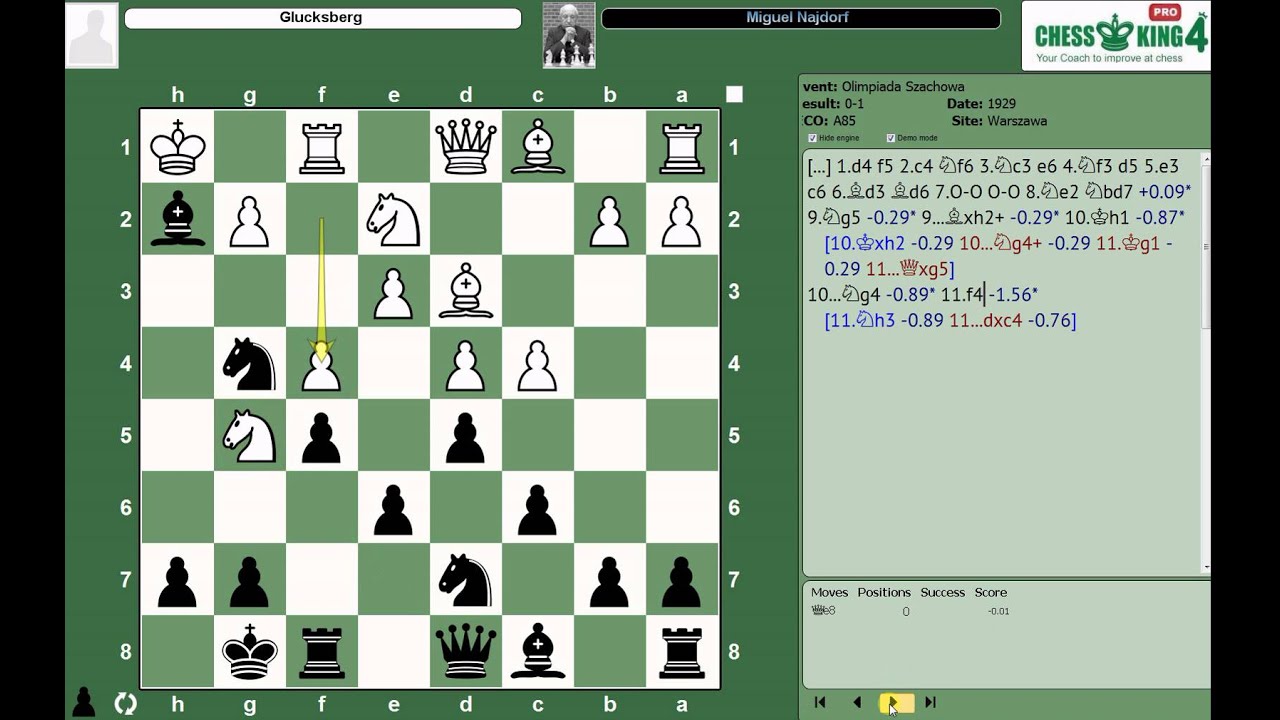Screen dimensions: 1280x720
Task: Jump to the last move of the game
Action: [x=930, y=703]
